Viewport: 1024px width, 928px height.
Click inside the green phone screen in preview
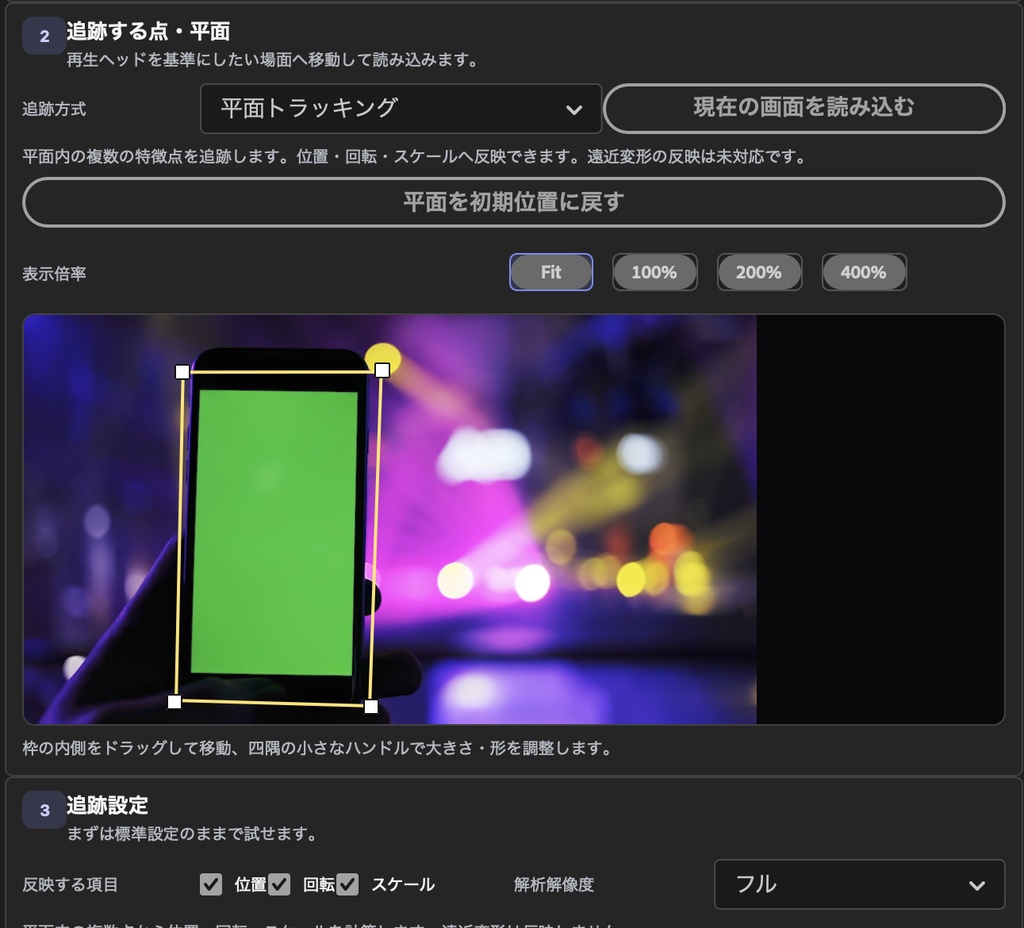276,532
